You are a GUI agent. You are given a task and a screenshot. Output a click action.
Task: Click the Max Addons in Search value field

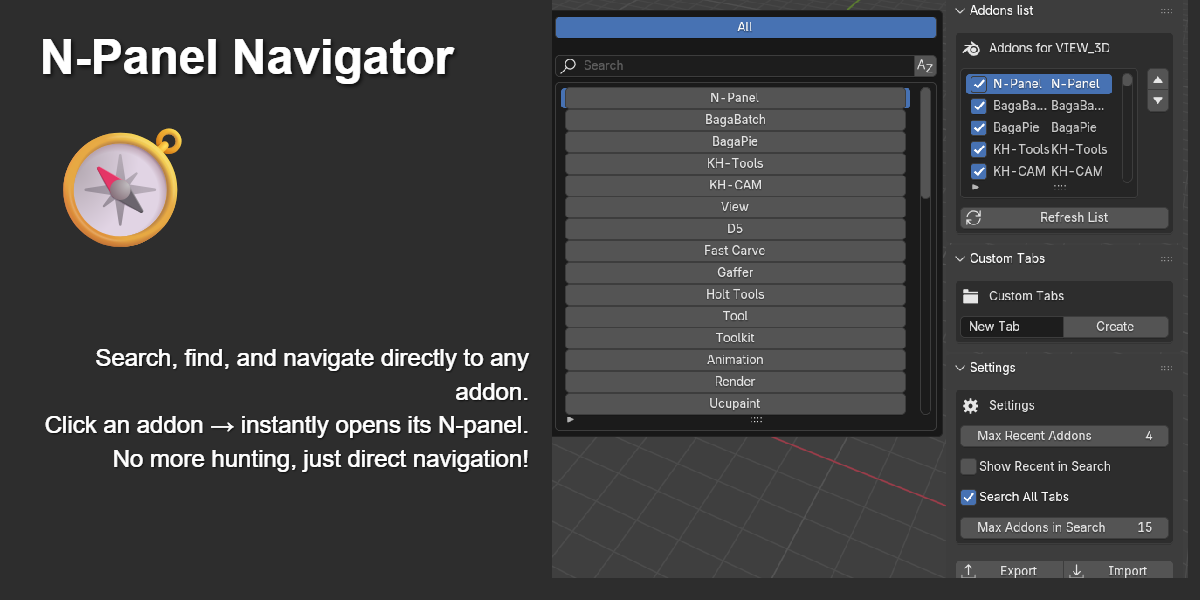(1064, 527)
